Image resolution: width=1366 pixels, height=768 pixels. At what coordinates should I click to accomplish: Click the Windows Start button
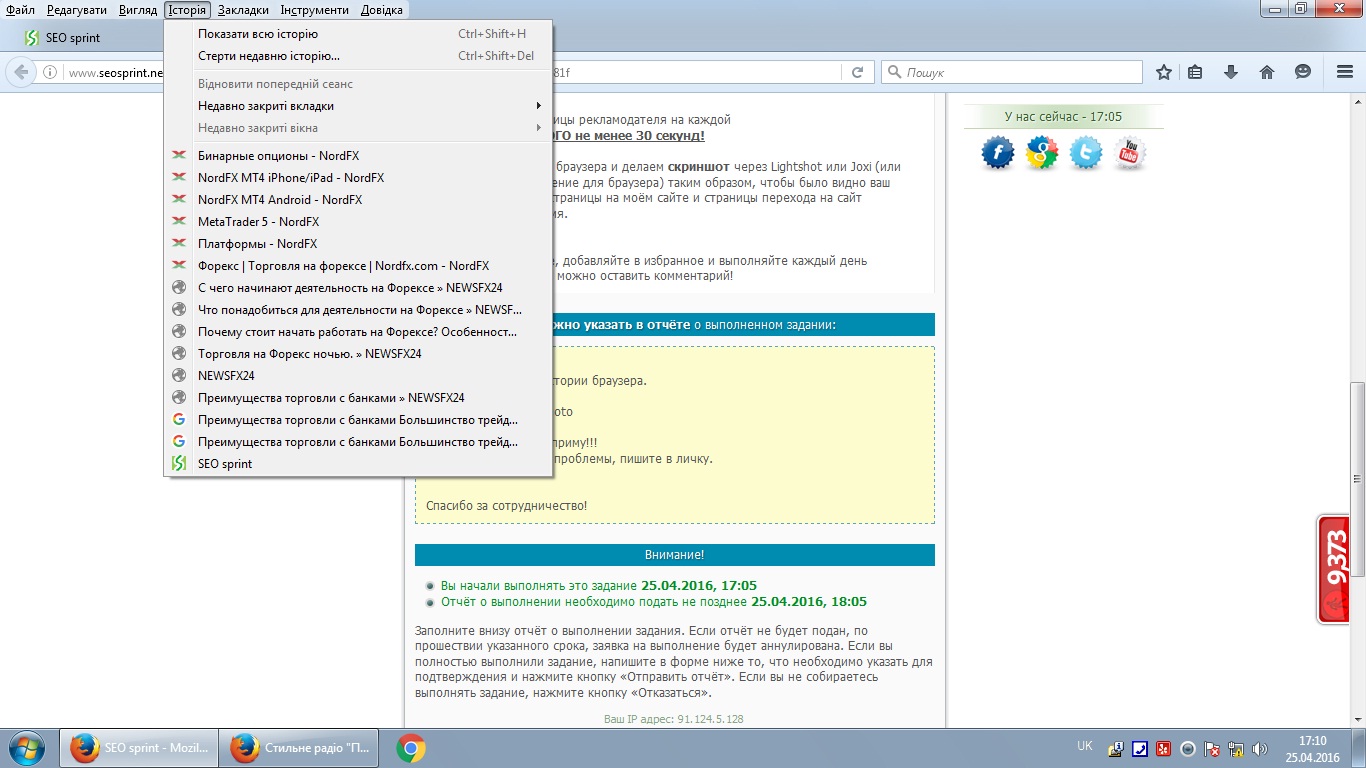pos(25,748)
